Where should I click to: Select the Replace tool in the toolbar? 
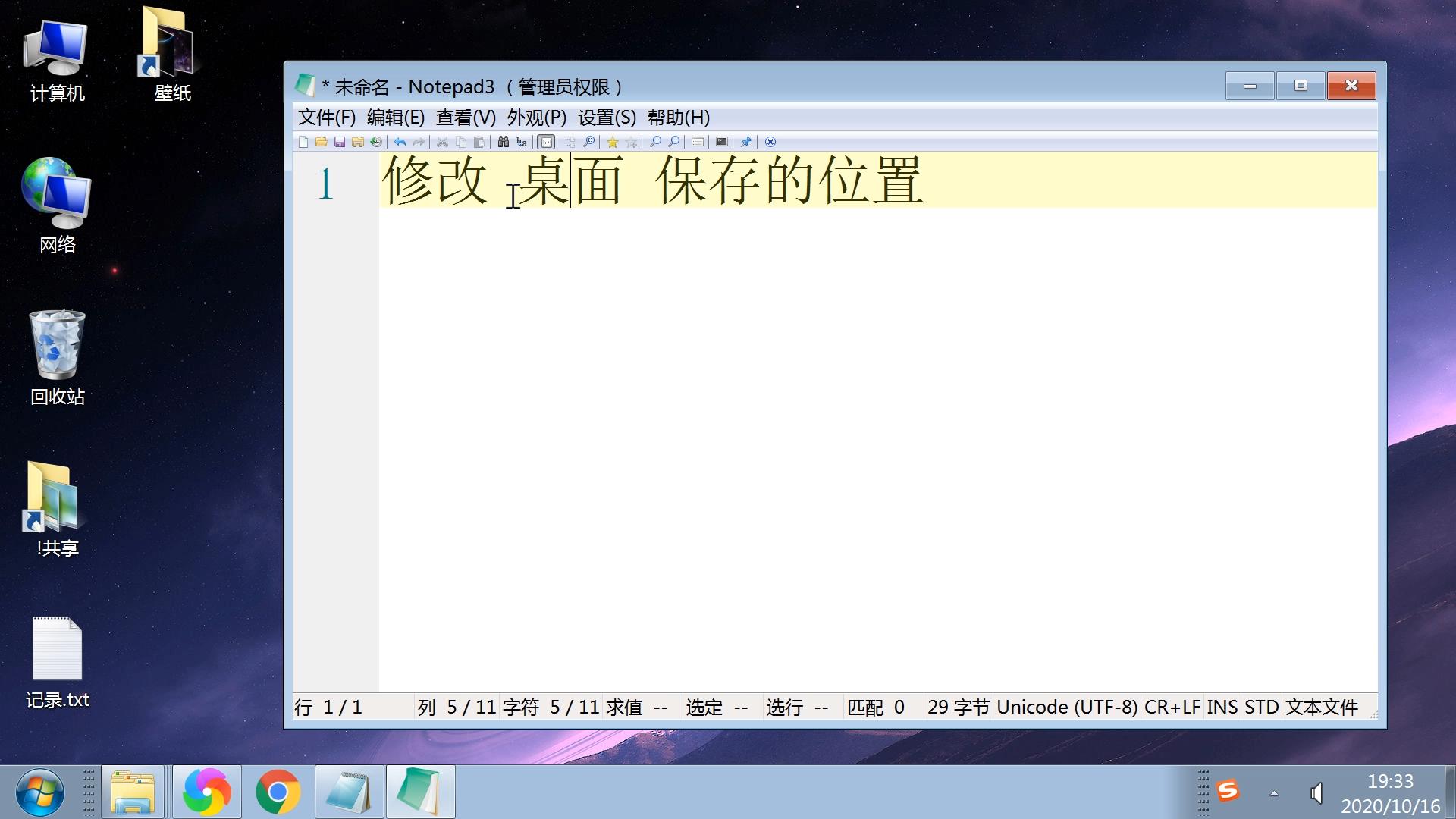(521, 142)
